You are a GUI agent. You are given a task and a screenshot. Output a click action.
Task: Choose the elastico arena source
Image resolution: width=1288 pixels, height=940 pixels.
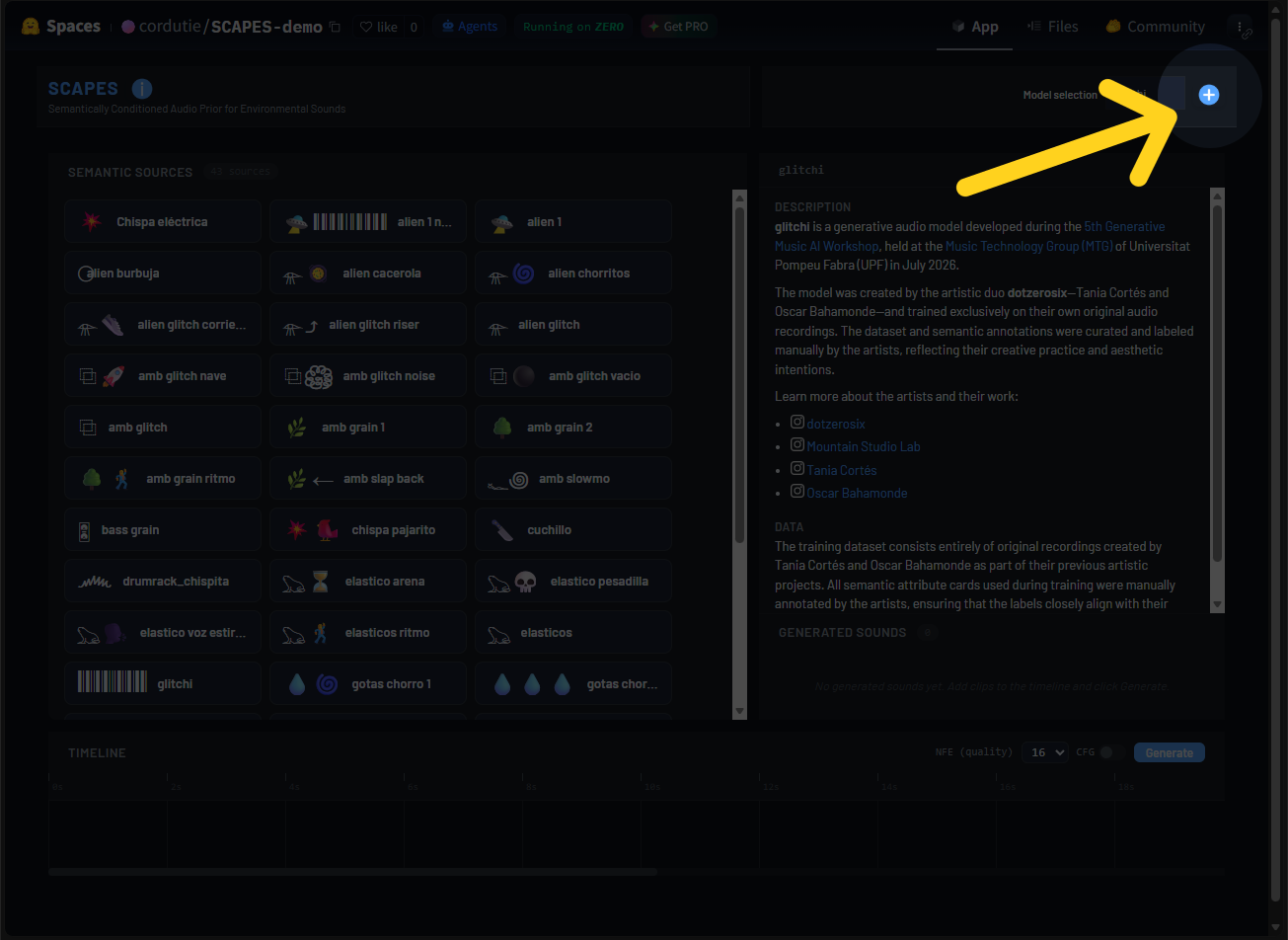pos(368,582)
